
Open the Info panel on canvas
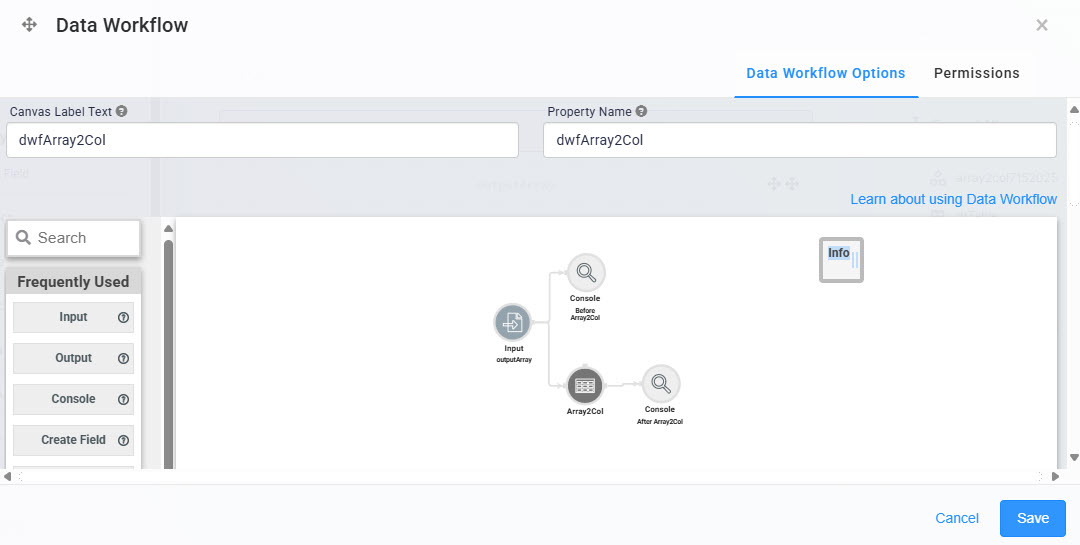pyautogui.click(x=841, y=260)
